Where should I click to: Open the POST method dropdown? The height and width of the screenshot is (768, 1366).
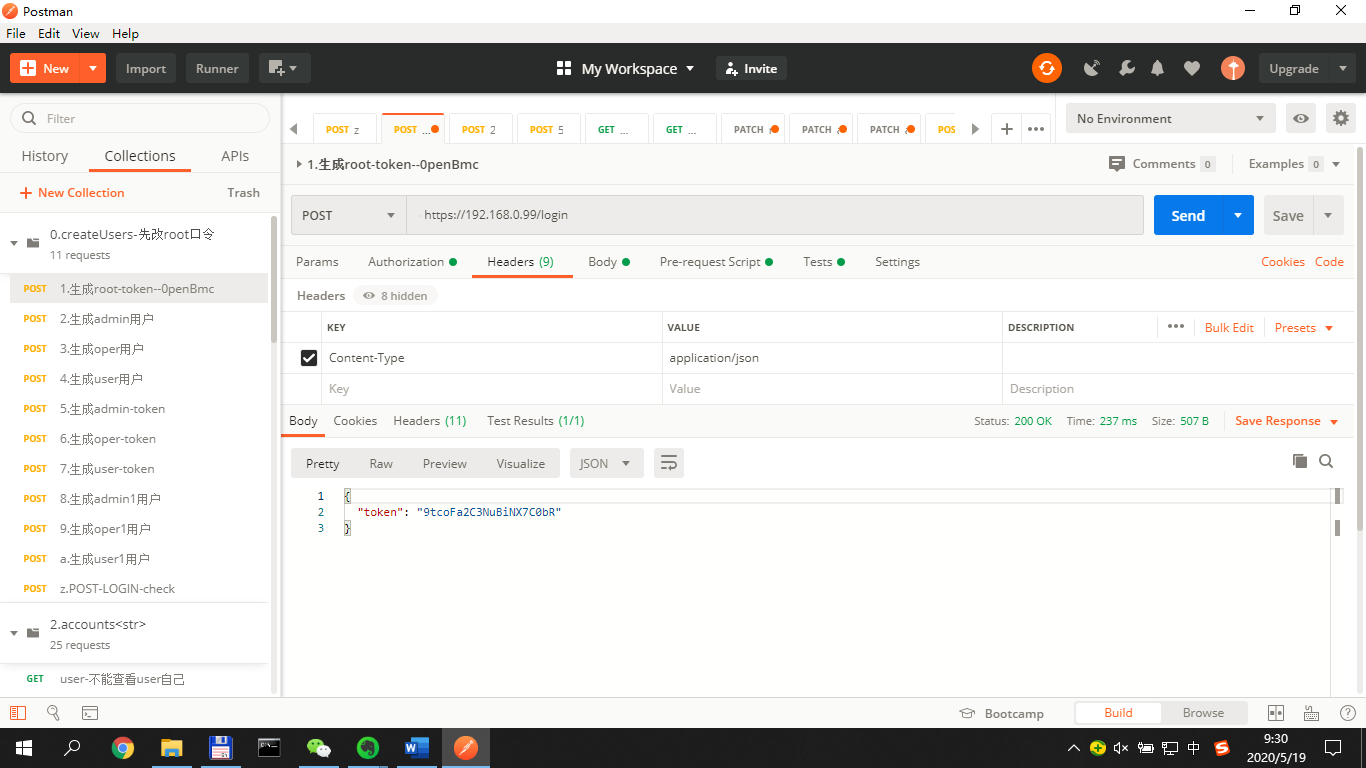[348, 215]
